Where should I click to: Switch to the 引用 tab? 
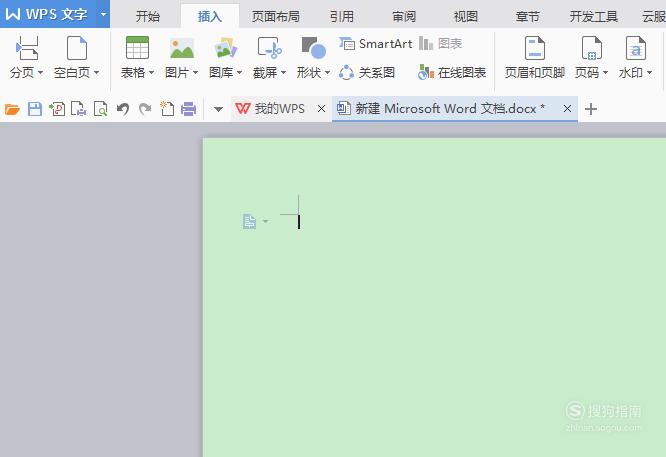[342, 17]
